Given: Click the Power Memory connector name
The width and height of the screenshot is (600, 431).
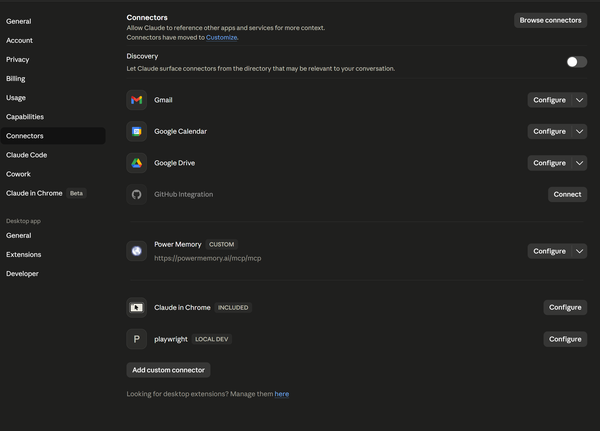Looking at the screenshot, I should pyautogui.click(x=178, y=244).
